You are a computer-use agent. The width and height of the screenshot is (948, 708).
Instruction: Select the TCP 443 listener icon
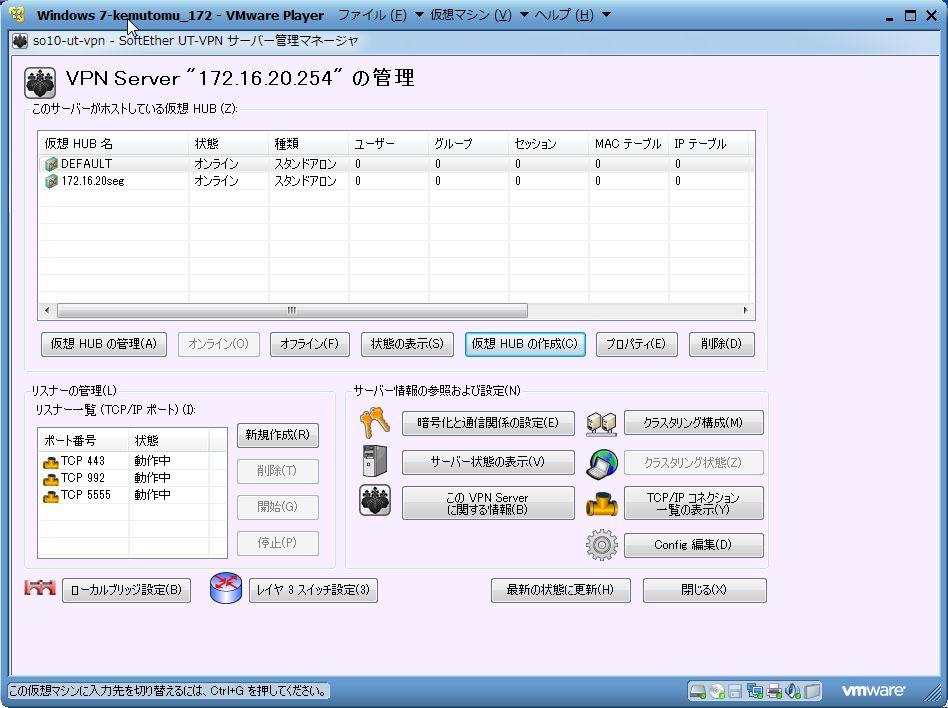point(51,463)
